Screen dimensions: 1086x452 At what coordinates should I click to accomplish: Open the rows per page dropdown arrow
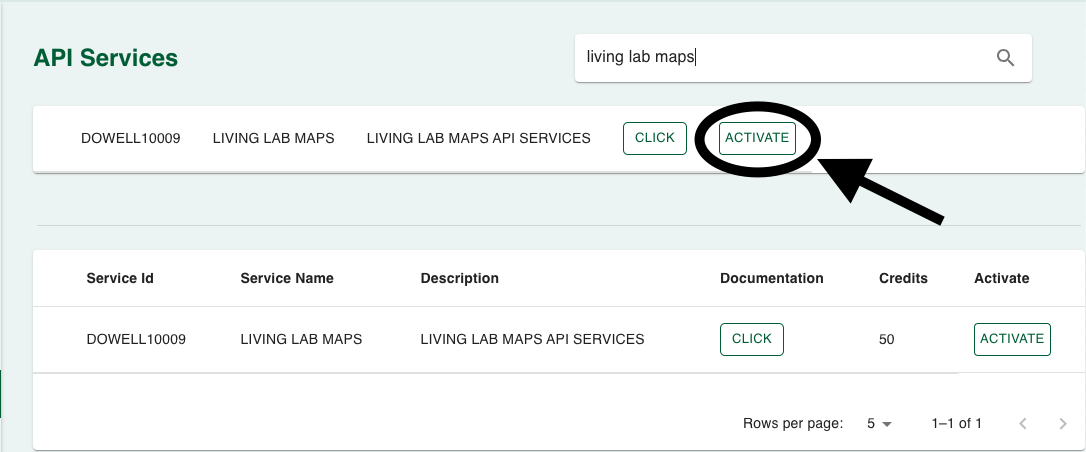click(887, 424)
